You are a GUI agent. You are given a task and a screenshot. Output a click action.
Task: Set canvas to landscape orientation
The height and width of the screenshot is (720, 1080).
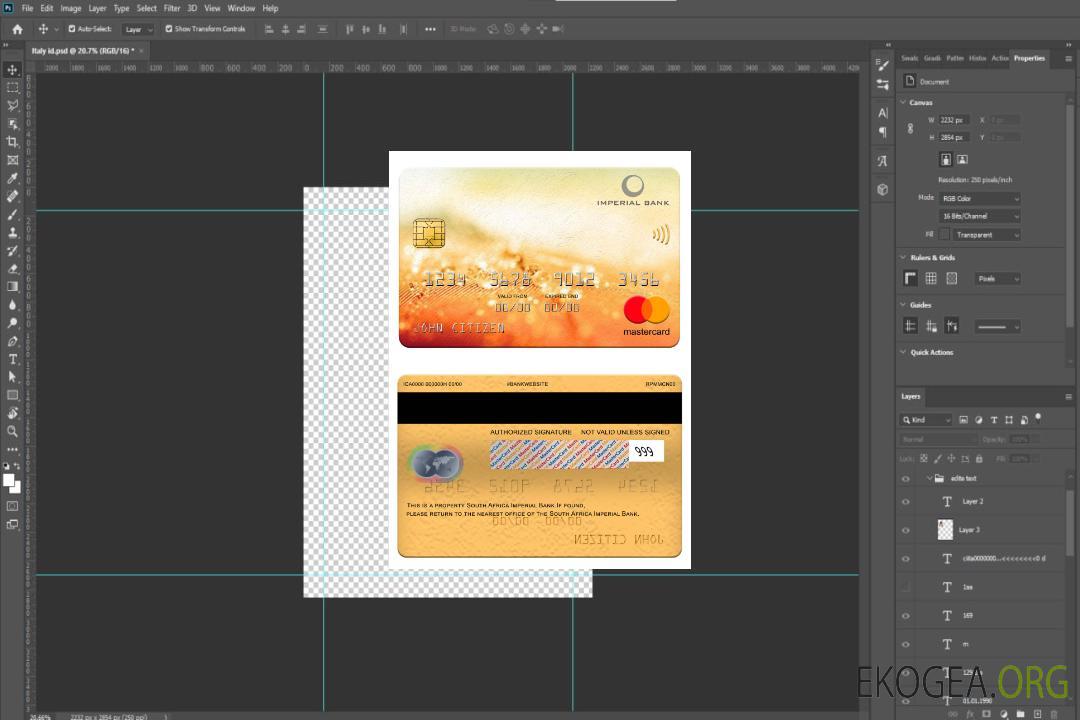(x=962, y=159)
